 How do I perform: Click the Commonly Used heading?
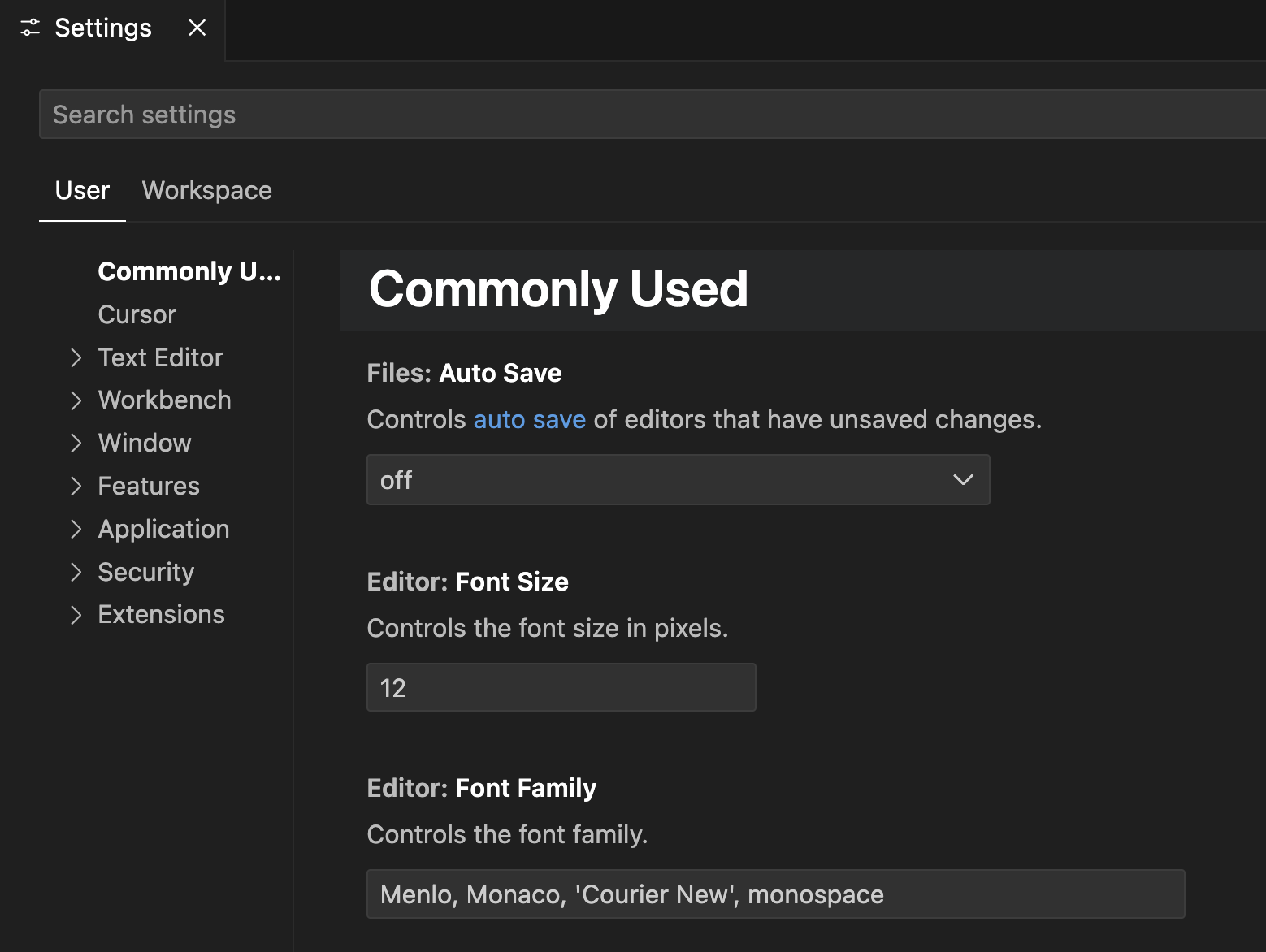pyautogui.click(x=559, y=289)
